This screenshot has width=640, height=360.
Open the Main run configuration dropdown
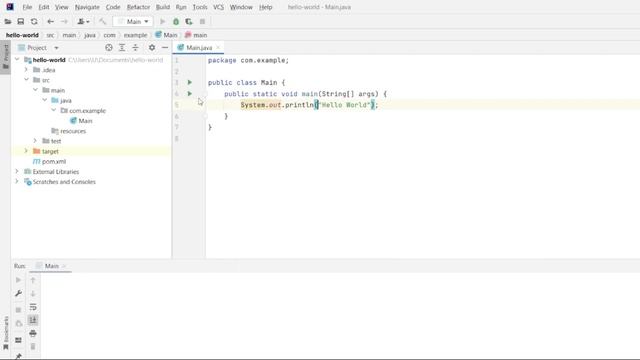click(133, 22)
